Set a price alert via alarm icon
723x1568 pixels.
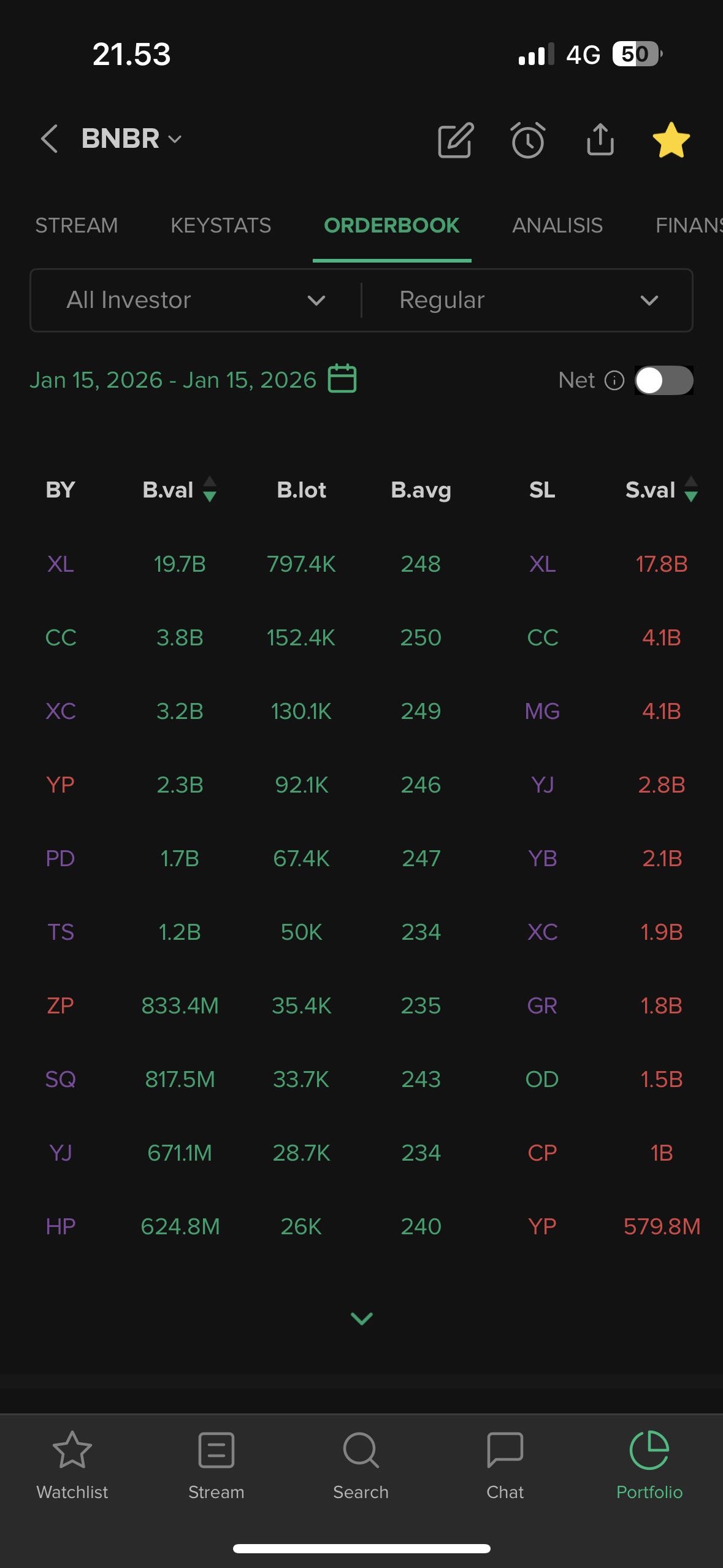[528, 140]
